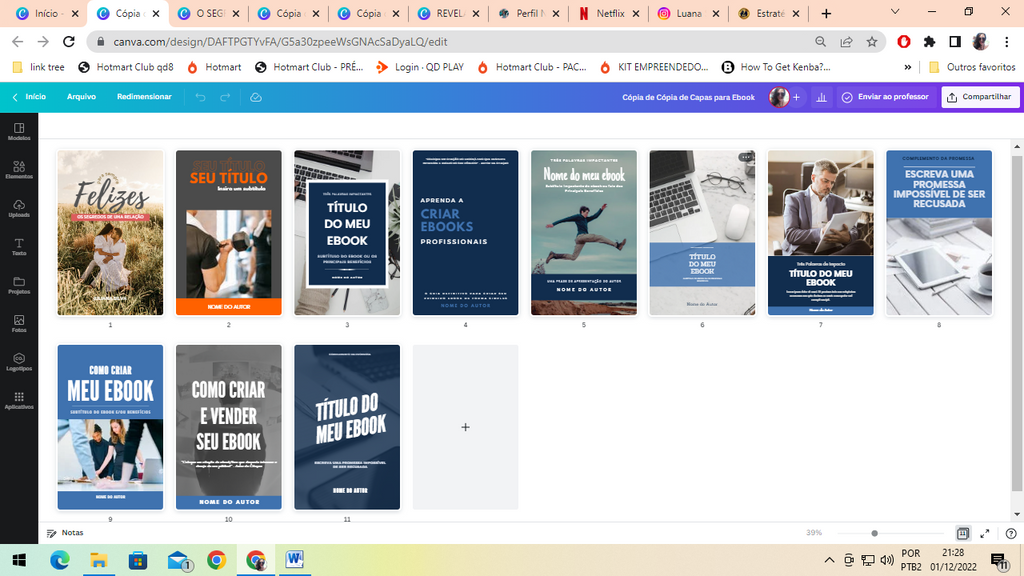Open the analytics bar chart icon
Screen dimensions: 1024x576
pyautogui.click(x=821, y=97)
